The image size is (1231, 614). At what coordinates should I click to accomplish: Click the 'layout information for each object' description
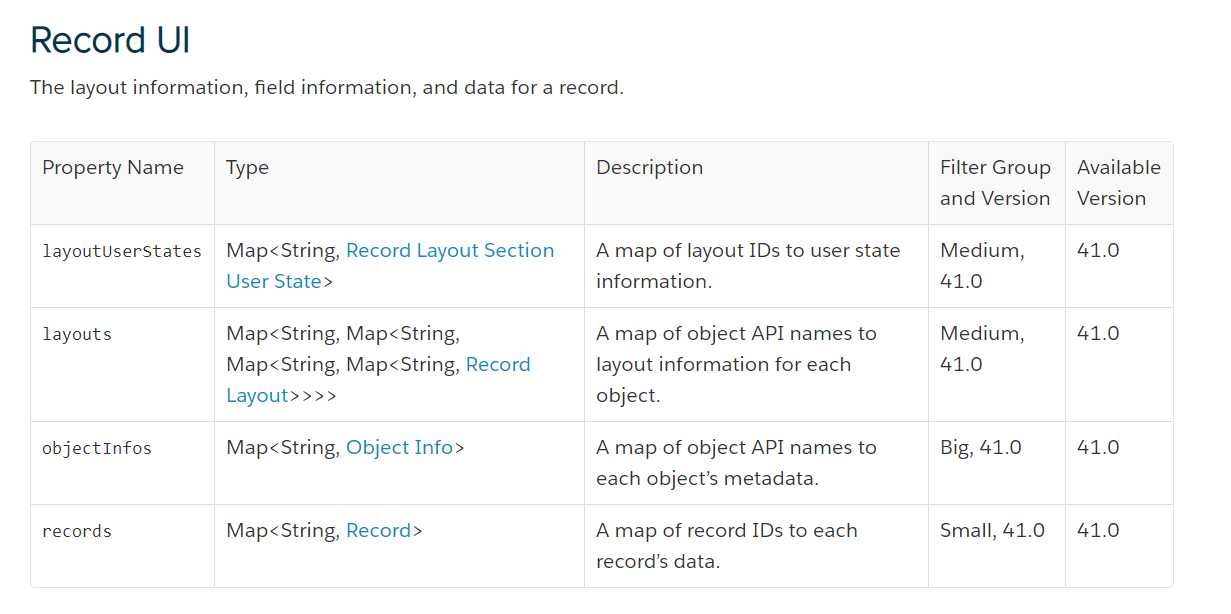[x=736, y=364]
